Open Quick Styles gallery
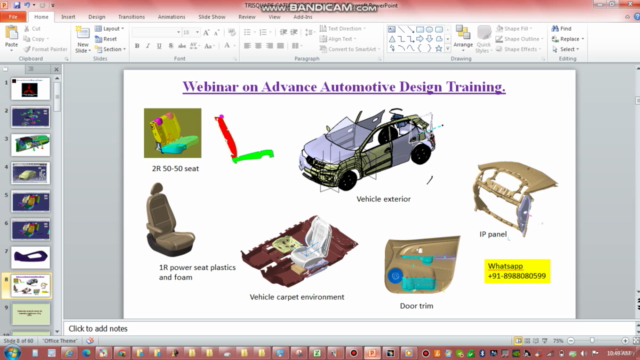This screenshot has width=640, height=360. tap(484, 40)
